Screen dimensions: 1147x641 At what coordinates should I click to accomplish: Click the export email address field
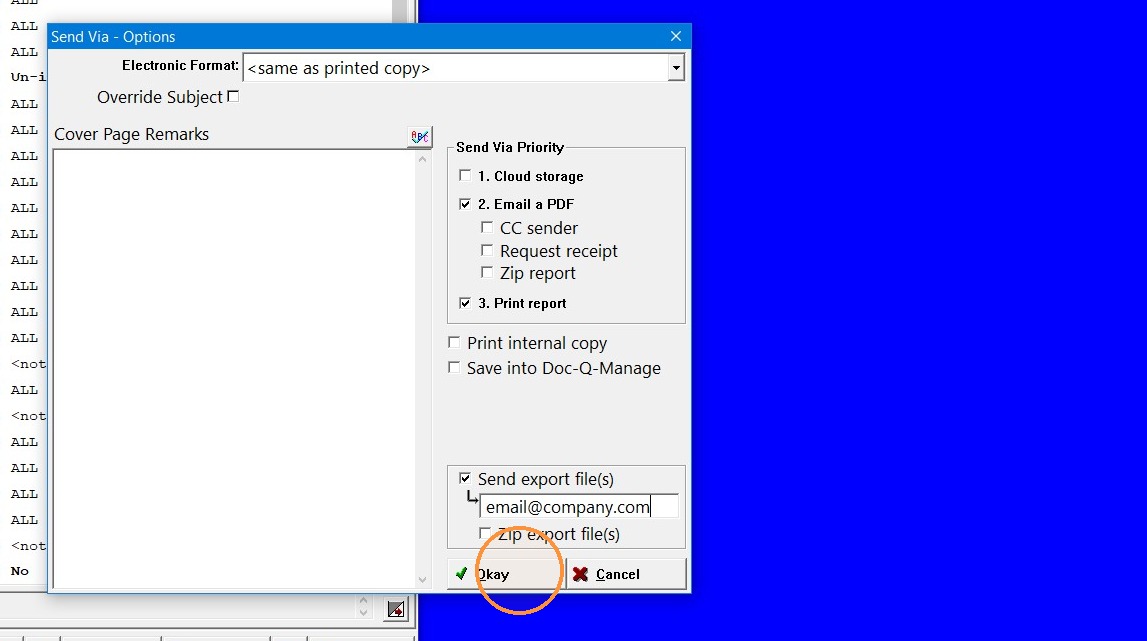(x=579, y=506)
